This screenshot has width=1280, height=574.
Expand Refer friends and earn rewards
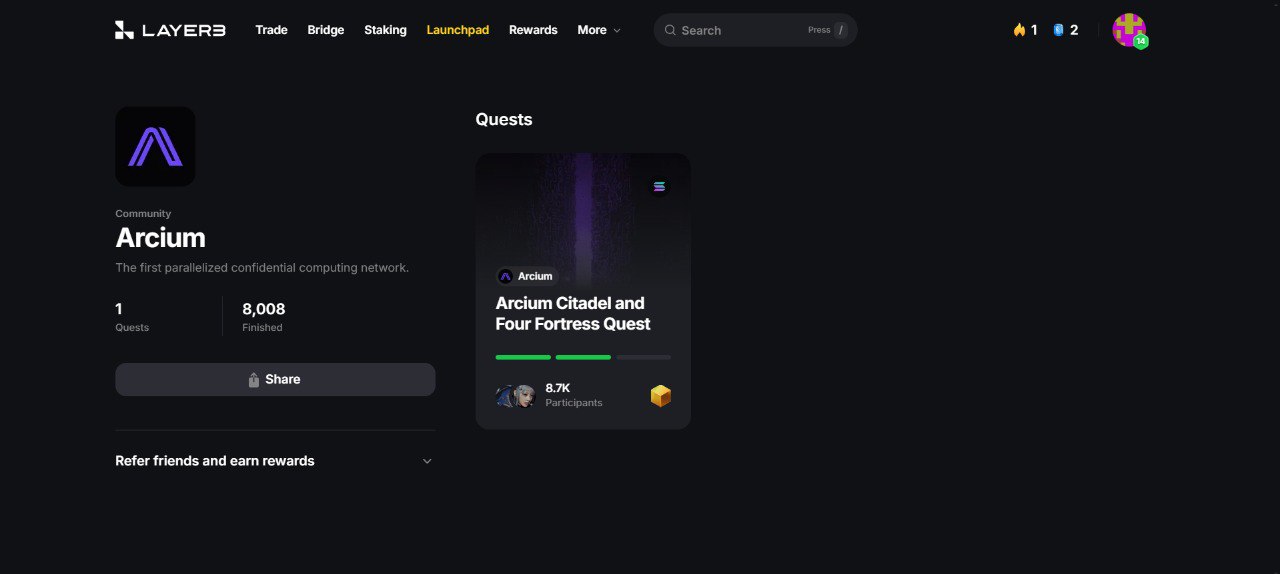275,461
